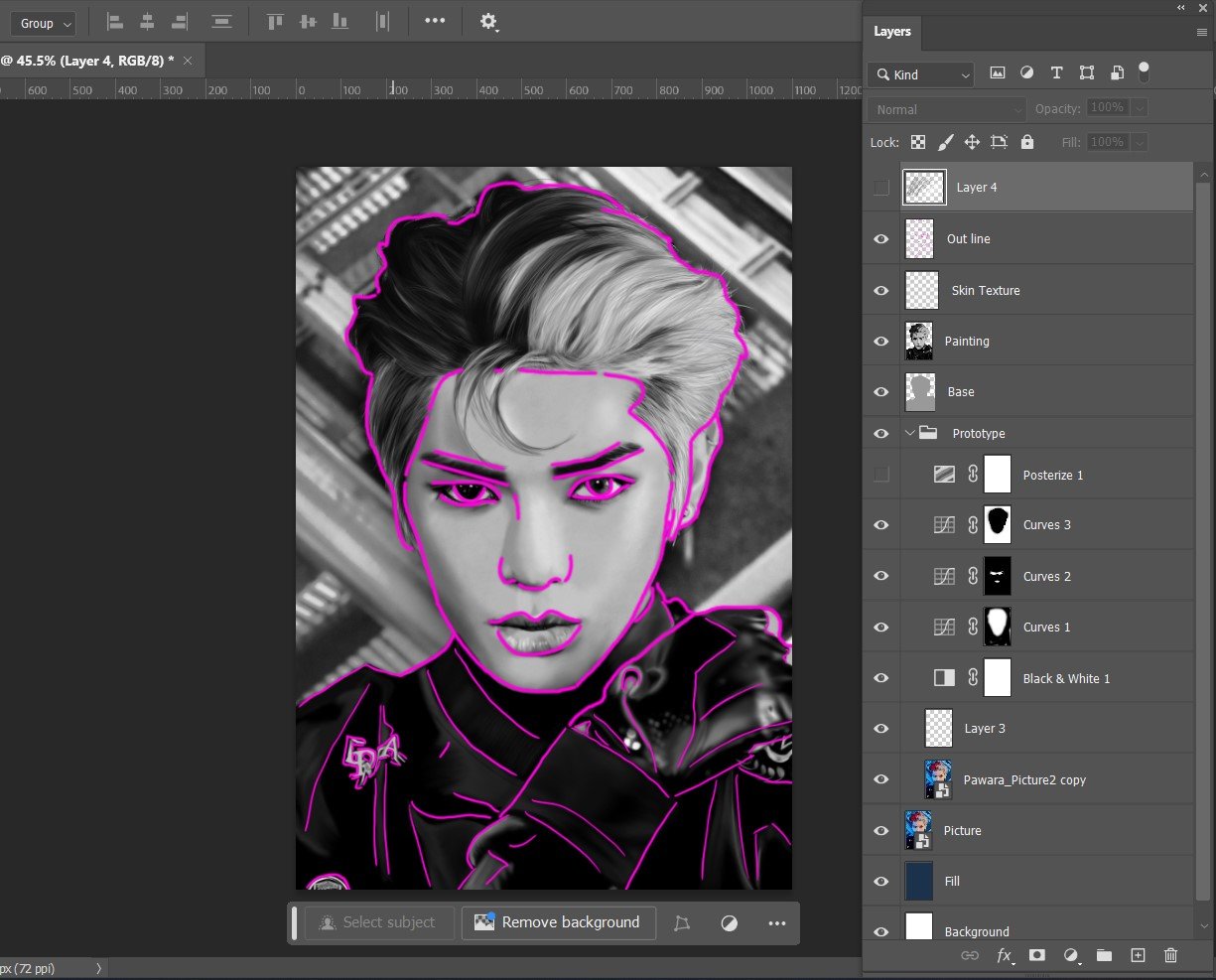Show the hidden Layer 4
The image size is (1216, 980).
pos(881,188)
